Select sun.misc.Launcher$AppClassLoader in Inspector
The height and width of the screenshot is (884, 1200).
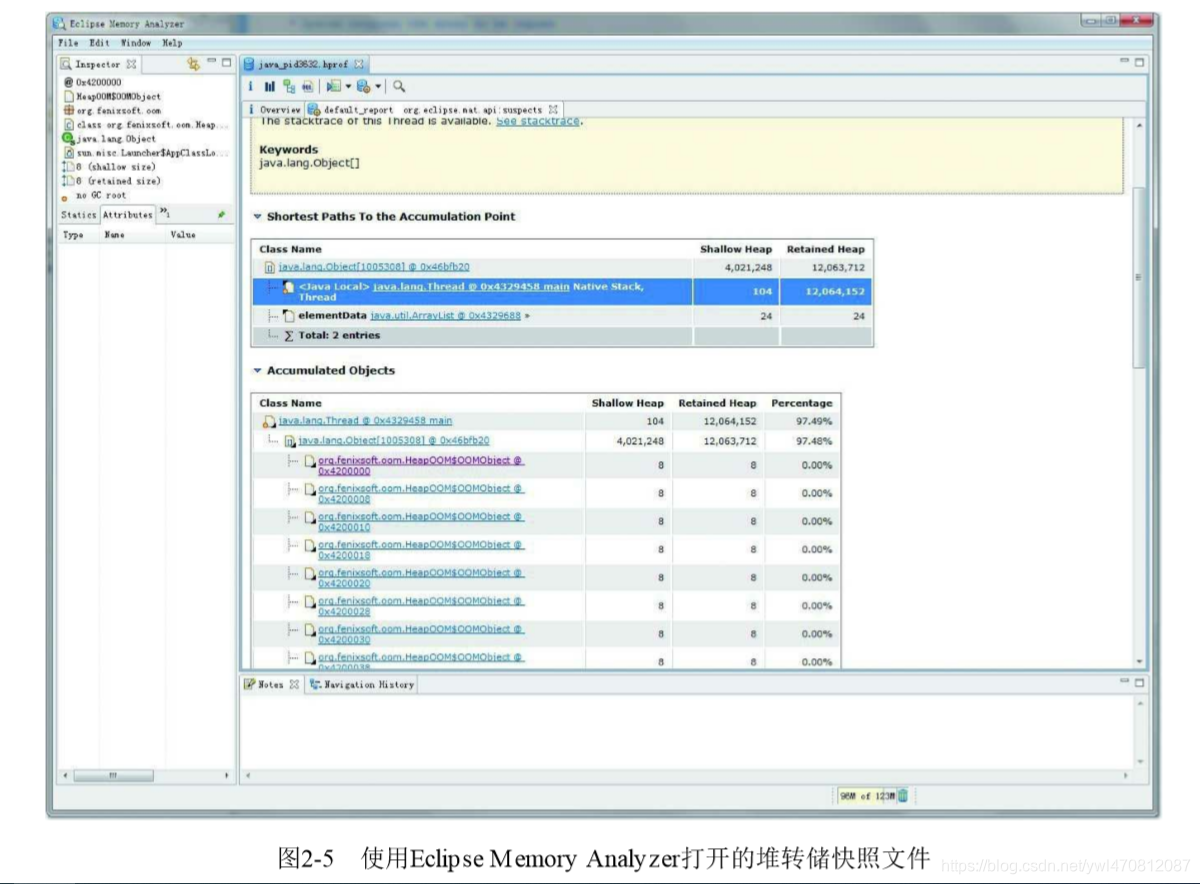pyautogui.click(x=146, y=152)
